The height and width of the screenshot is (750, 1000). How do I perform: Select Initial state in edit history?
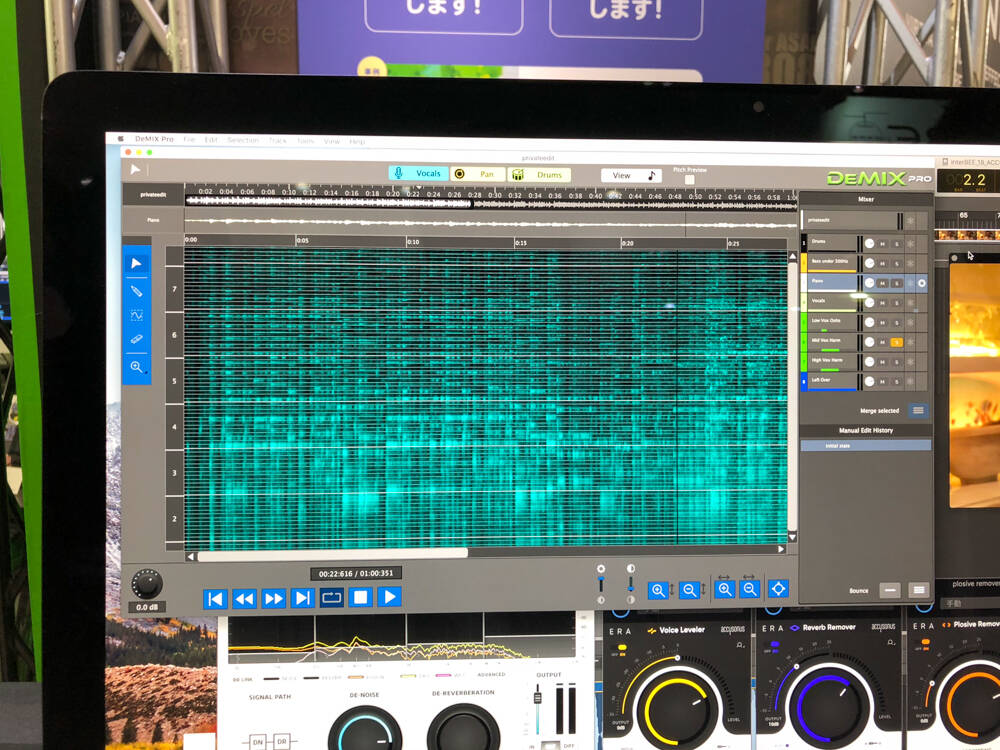(x=865, y=445)
